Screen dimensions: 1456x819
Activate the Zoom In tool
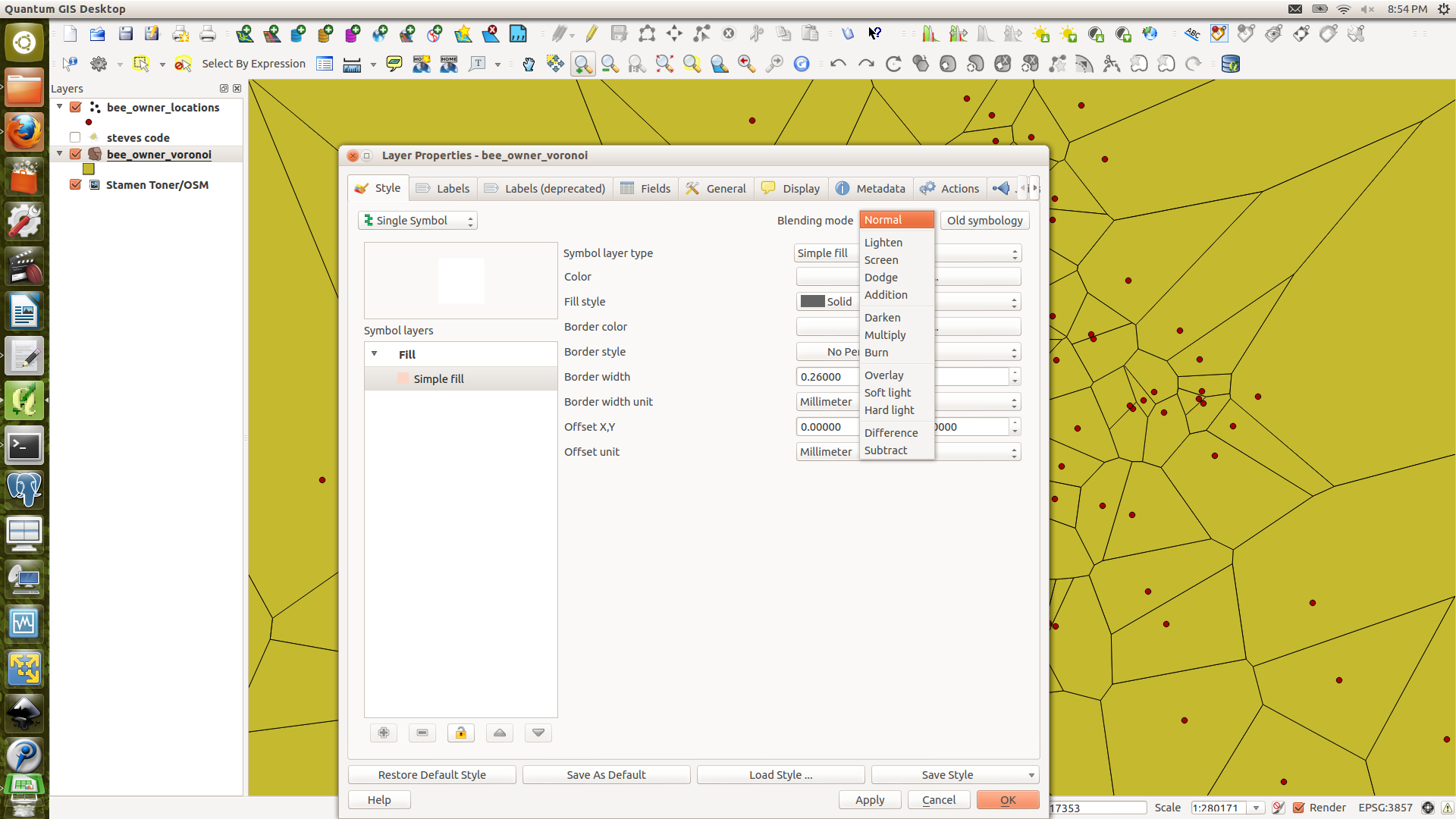coord(582,64)
